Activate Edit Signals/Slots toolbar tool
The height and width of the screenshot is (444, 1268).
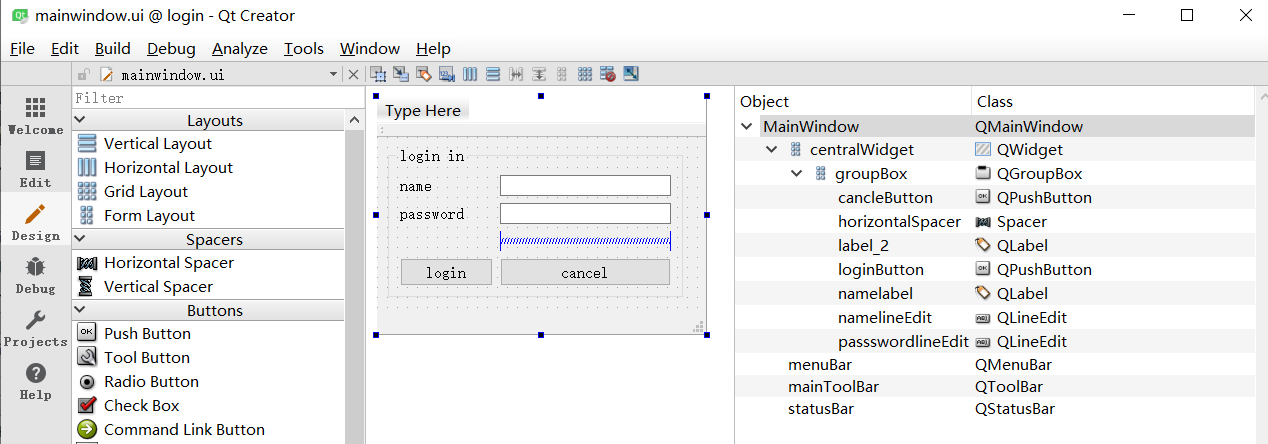point(401,74)
